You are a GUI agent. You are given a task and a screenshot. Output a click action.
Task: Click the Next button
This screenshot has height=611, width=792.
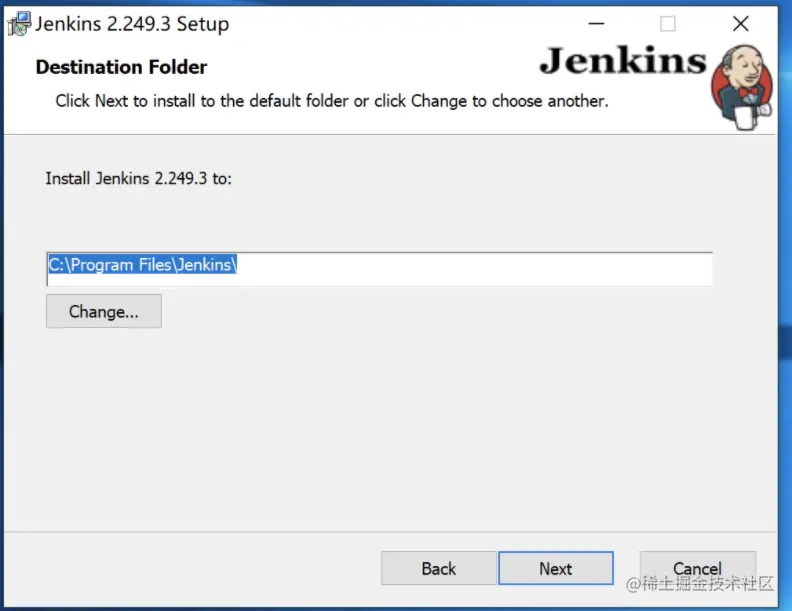[556, 568]
